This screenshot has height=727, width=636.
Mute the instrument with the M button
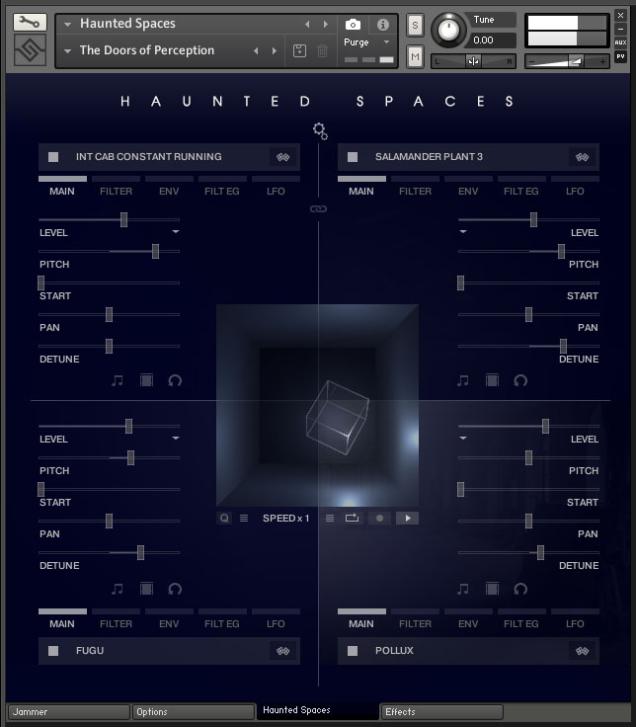click(x=415, y=58)
